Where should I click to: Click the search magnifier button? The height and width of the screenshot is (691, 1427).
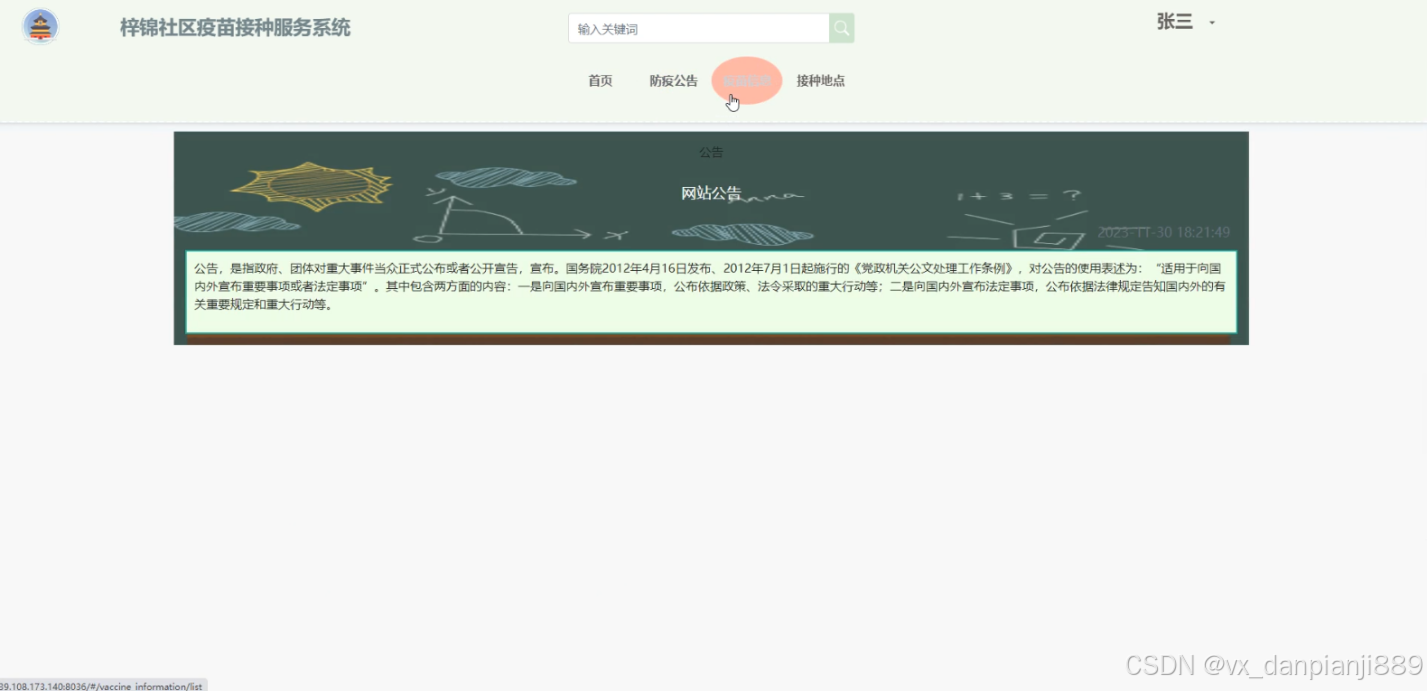842,29
